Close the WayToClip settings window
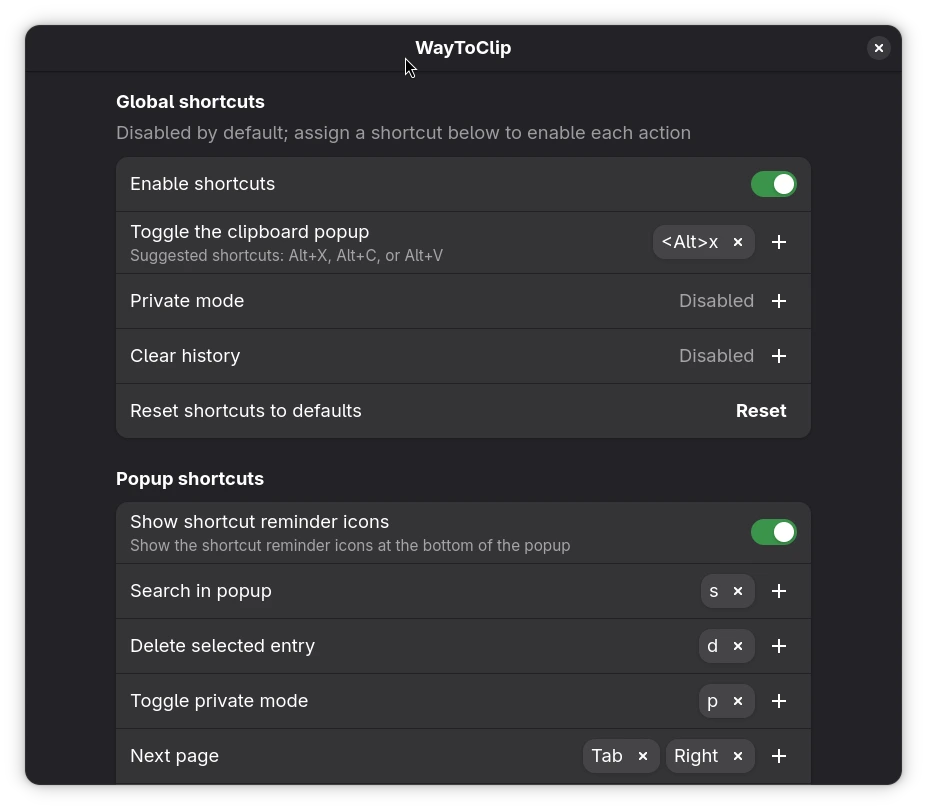The height and width of the screenshot is (810, 927). click(x=879, y=48)
